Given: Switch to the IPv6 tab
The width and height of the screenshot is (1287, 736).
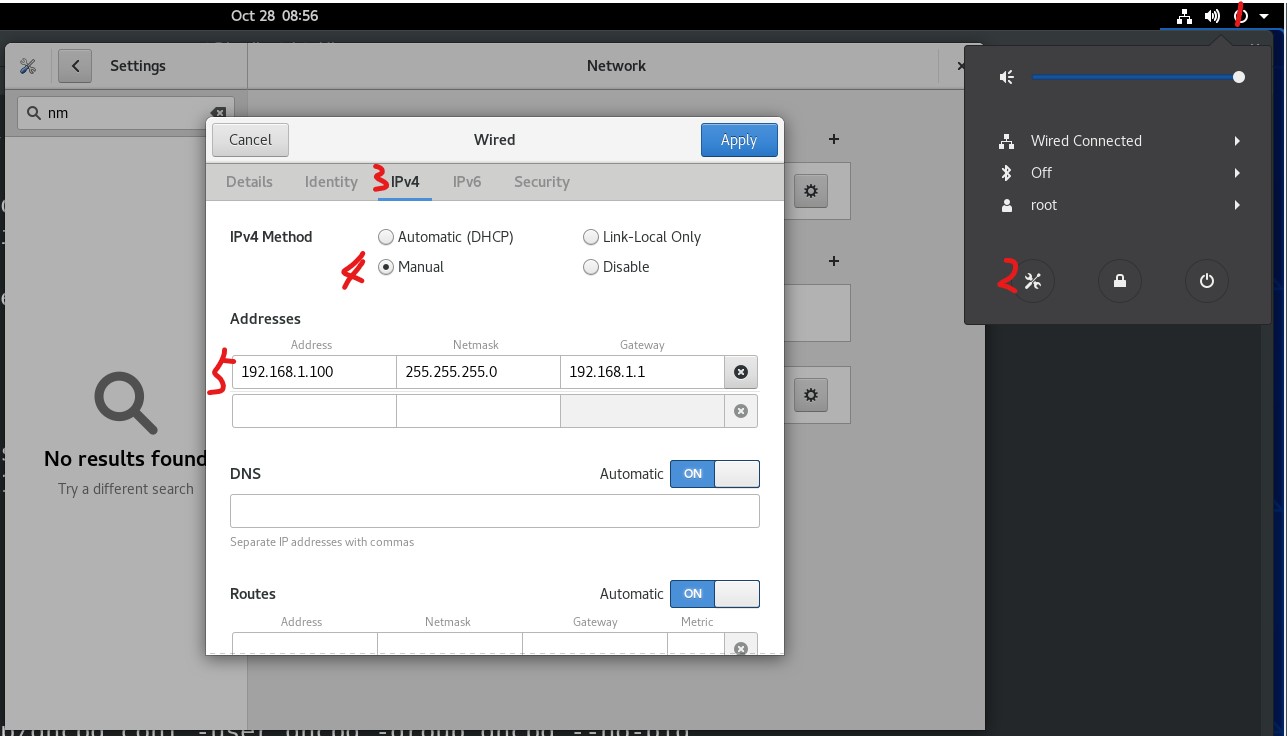Looking at the screenshot, I should (466, 182).
